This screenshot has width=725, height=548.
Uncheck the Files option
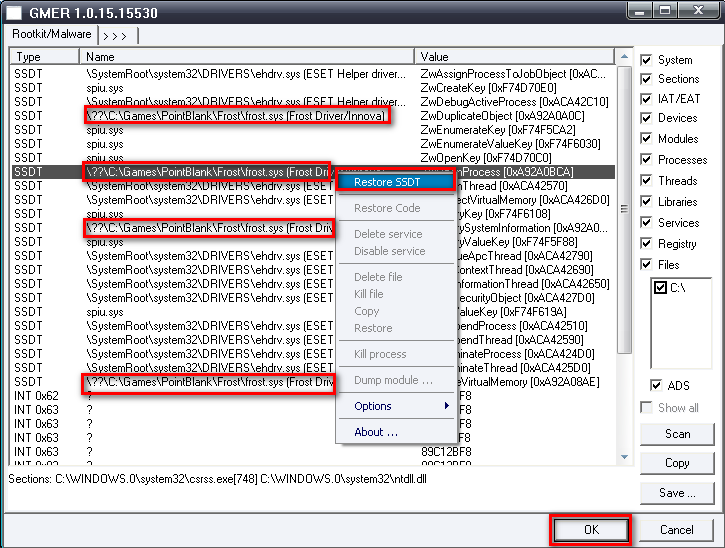pyautogui.click(x=646, y=265)
